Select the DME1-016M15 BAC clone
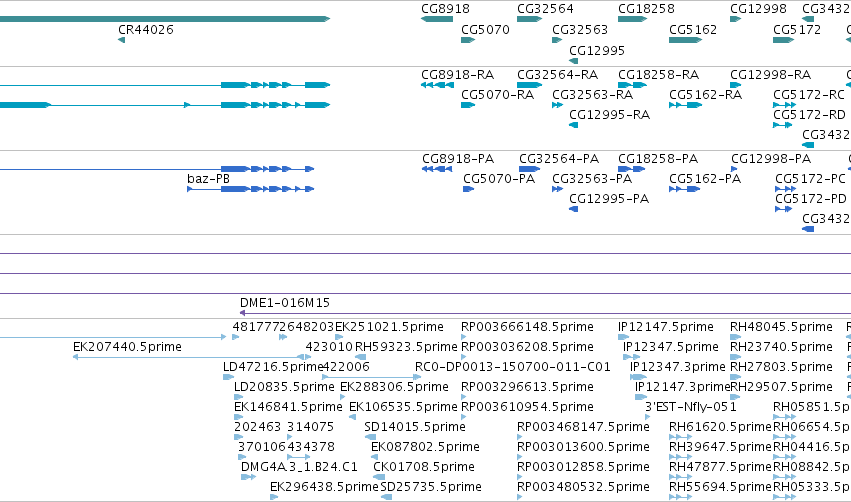Screen dimensions: 851x502 click(545, 313)
